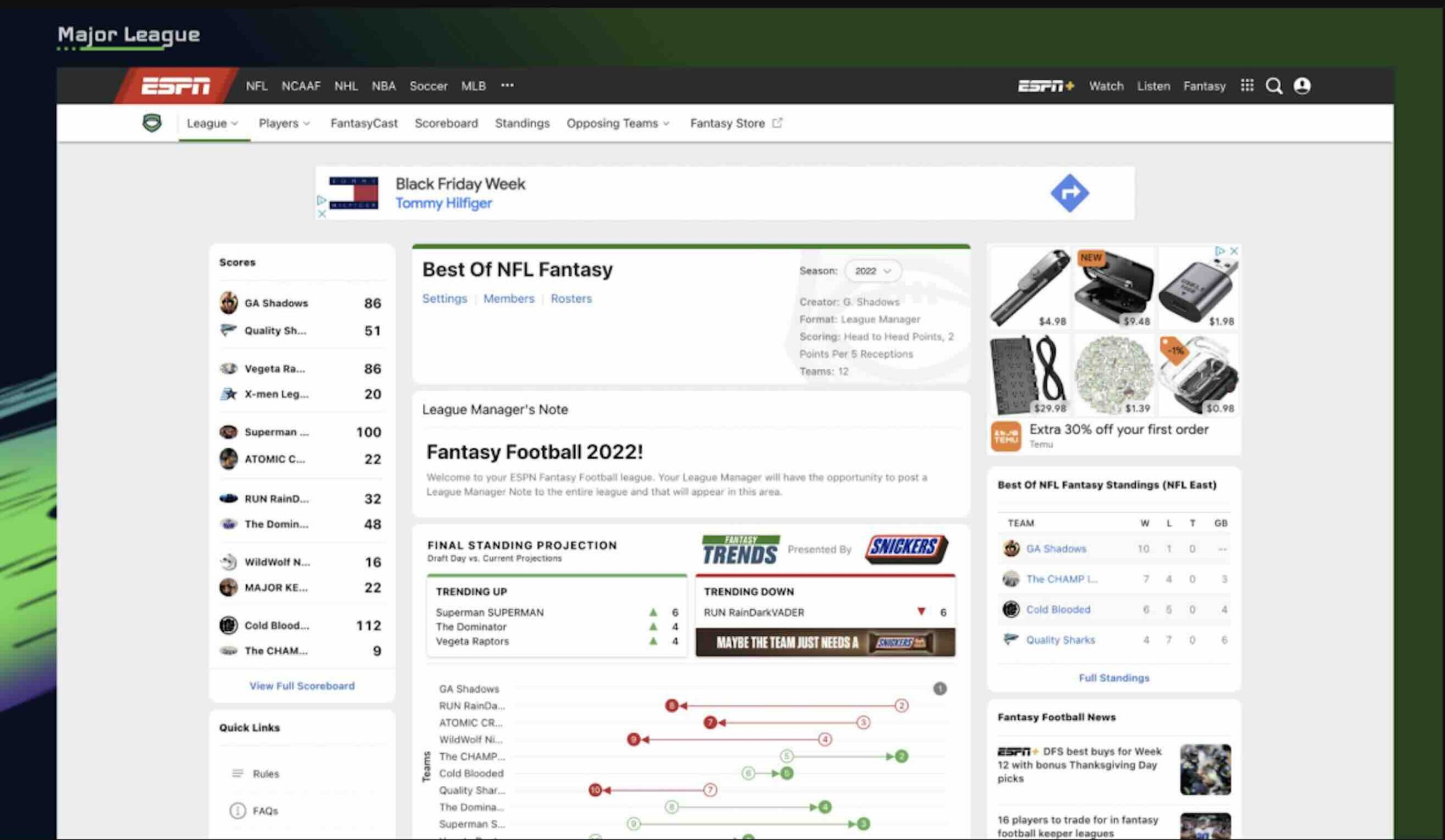Open the FantasyCast tab
Image resolution: width=1445 pixels, height=840 pixels.
364,123
